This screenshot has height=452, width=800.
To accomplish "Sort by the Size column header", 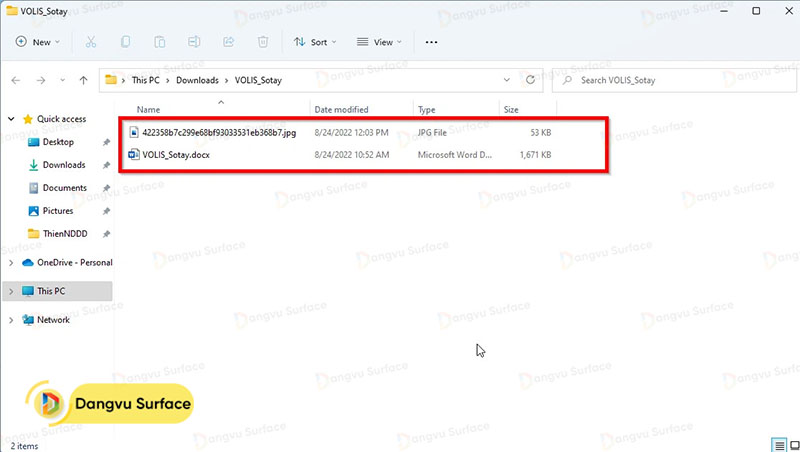I will click(511, 110).
